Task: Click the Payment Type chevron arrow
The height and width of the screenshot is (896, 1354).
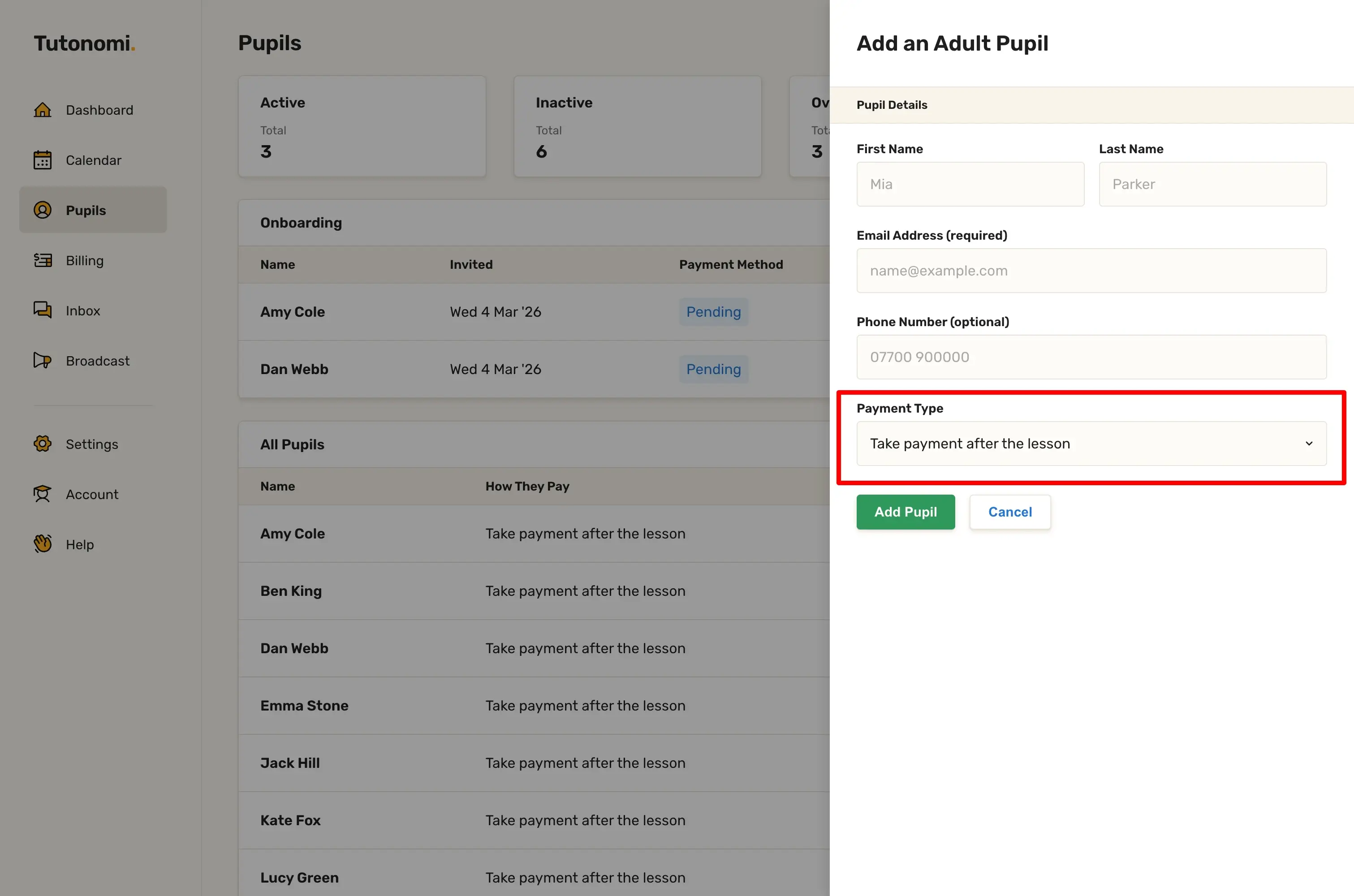Action: tap(1308, 444)
